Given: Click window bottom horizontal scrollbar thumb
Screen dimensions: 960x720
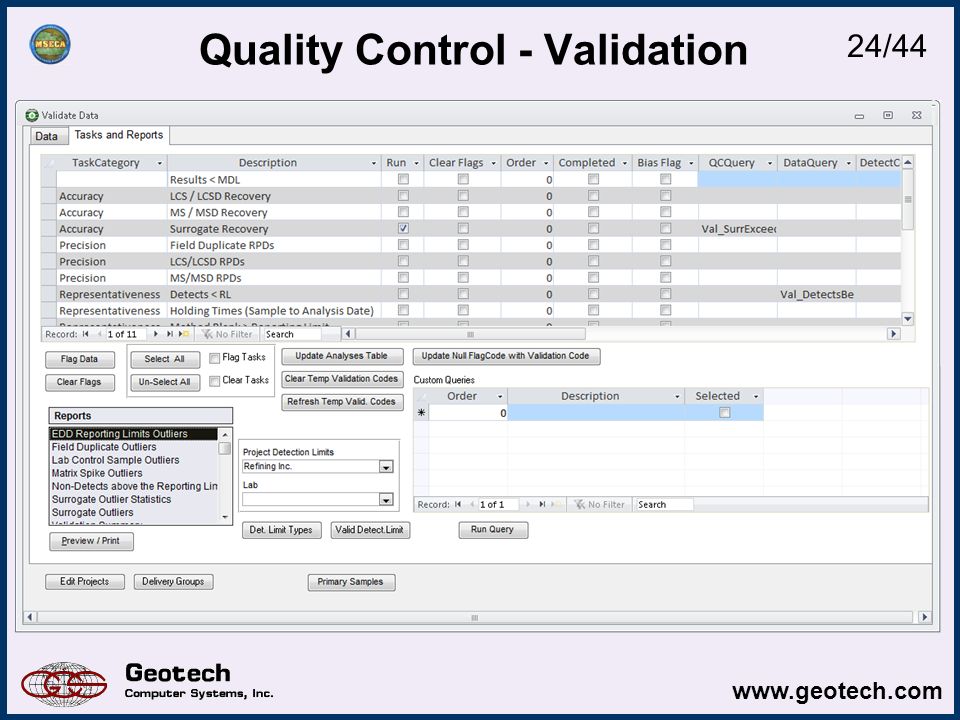Looking at the screenshot, I should 474,618.
